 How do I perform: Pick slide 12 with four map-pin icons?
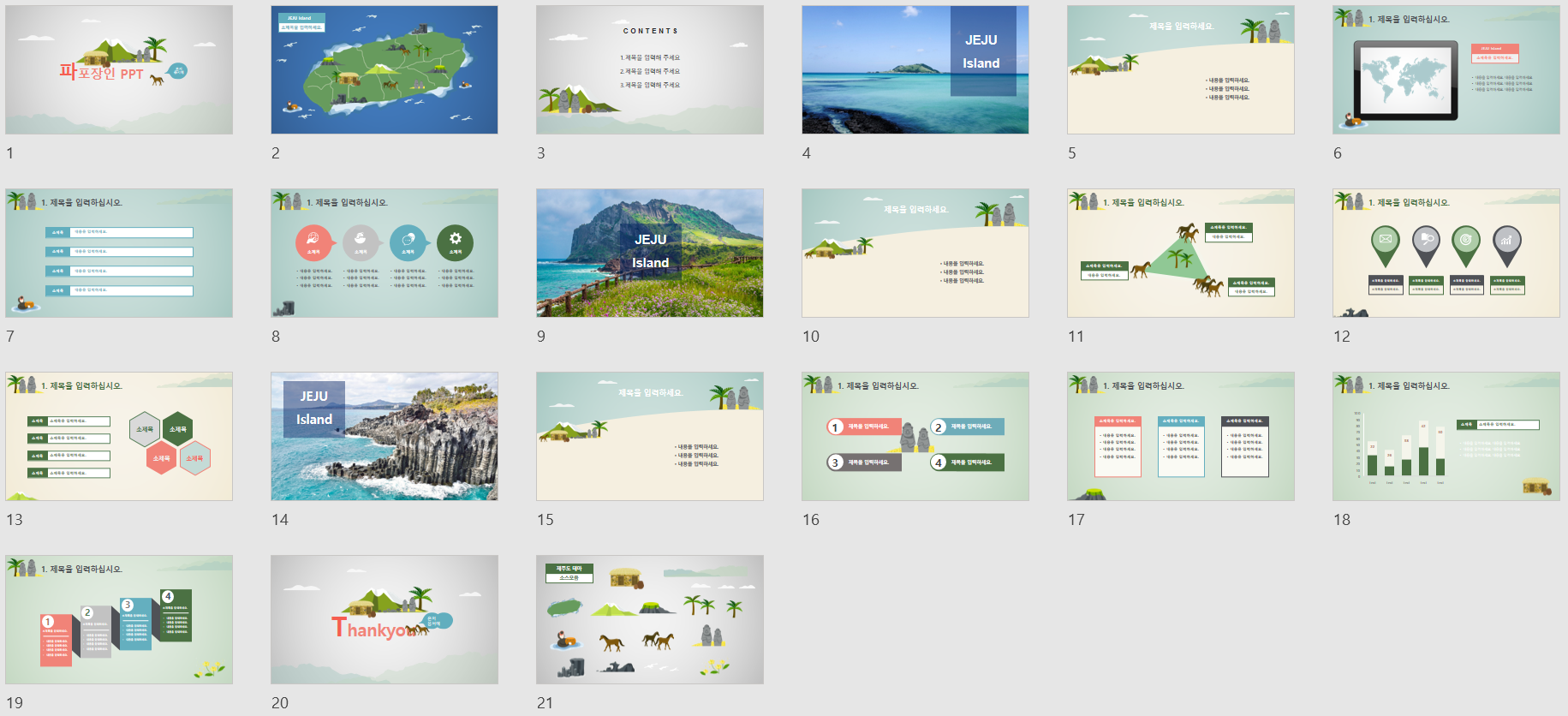(1446, 253)
